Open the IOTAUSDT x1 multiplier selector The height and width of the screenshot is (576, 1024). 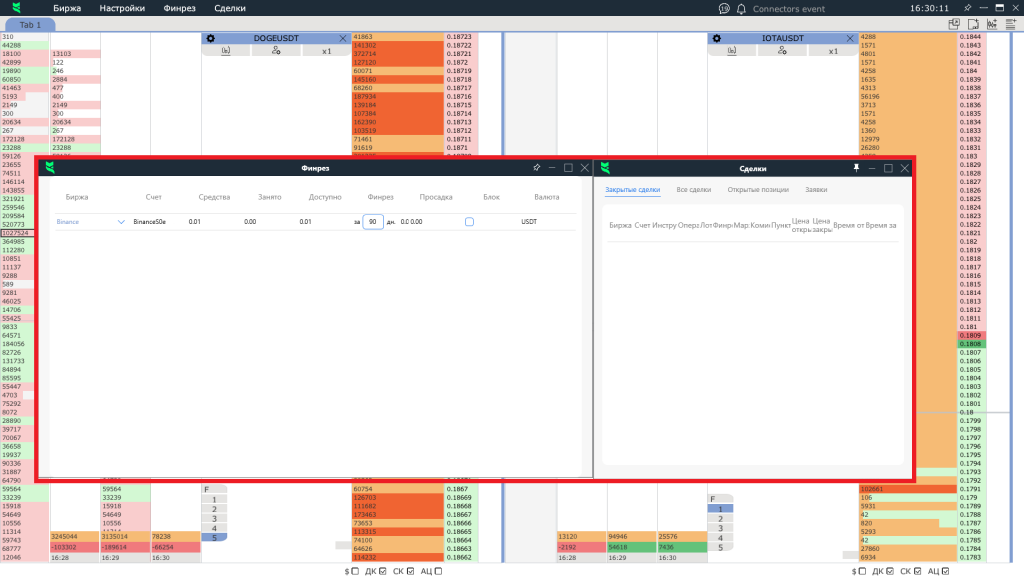coord(832,51)
